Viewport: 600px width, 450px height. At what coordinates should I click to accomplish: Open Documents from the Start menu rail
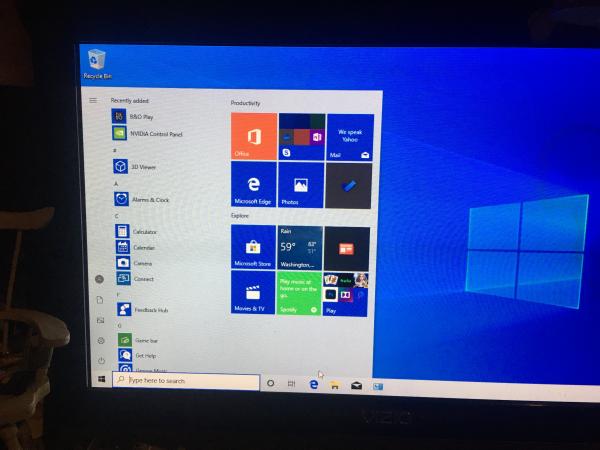pyautogui.click(x=100, y=300)
